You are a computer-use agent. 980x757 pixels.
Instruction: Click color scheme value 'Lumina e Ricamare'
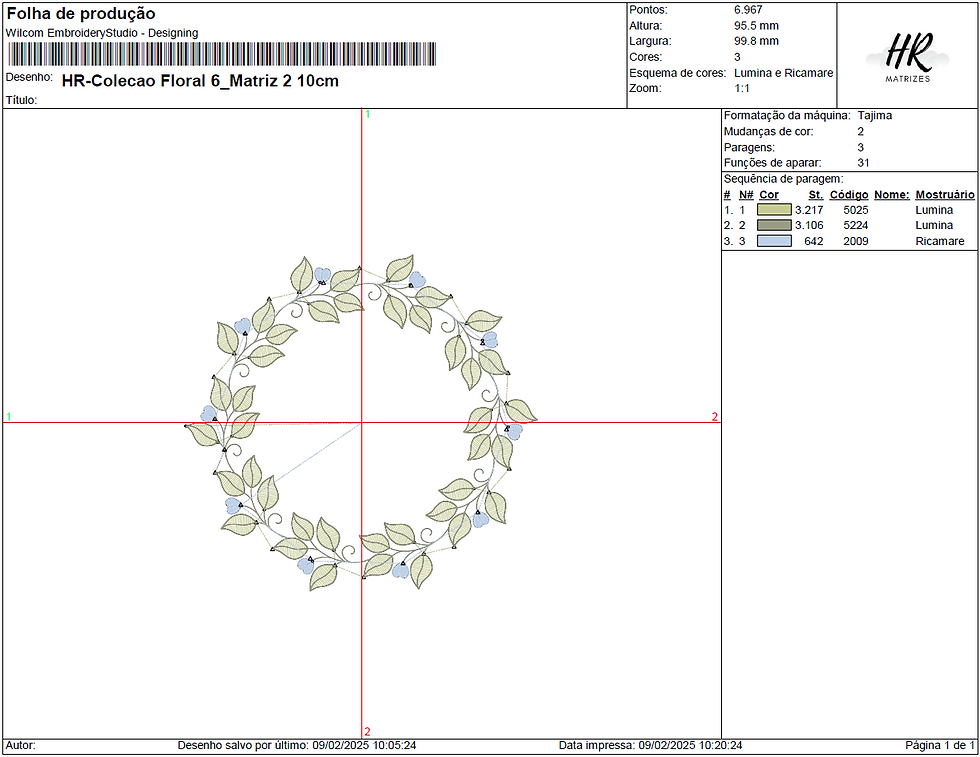click(784, 73)
